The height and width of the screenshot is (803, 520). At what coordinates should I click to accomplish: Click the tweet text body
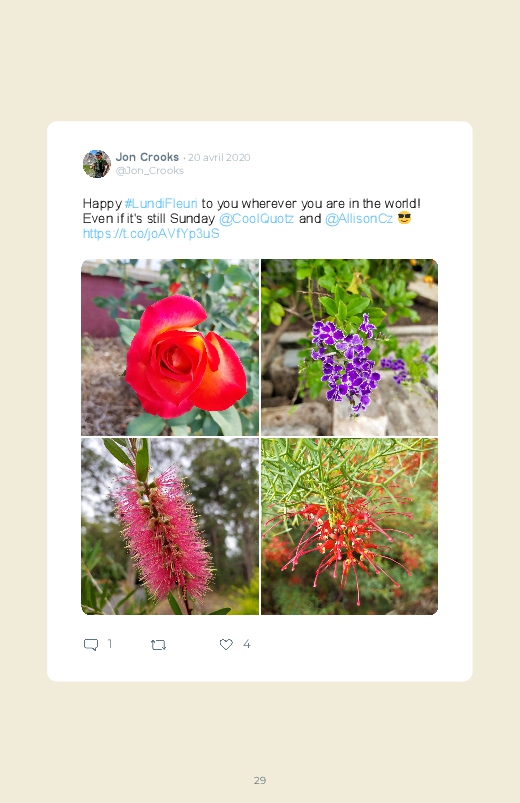click(254, 219)
